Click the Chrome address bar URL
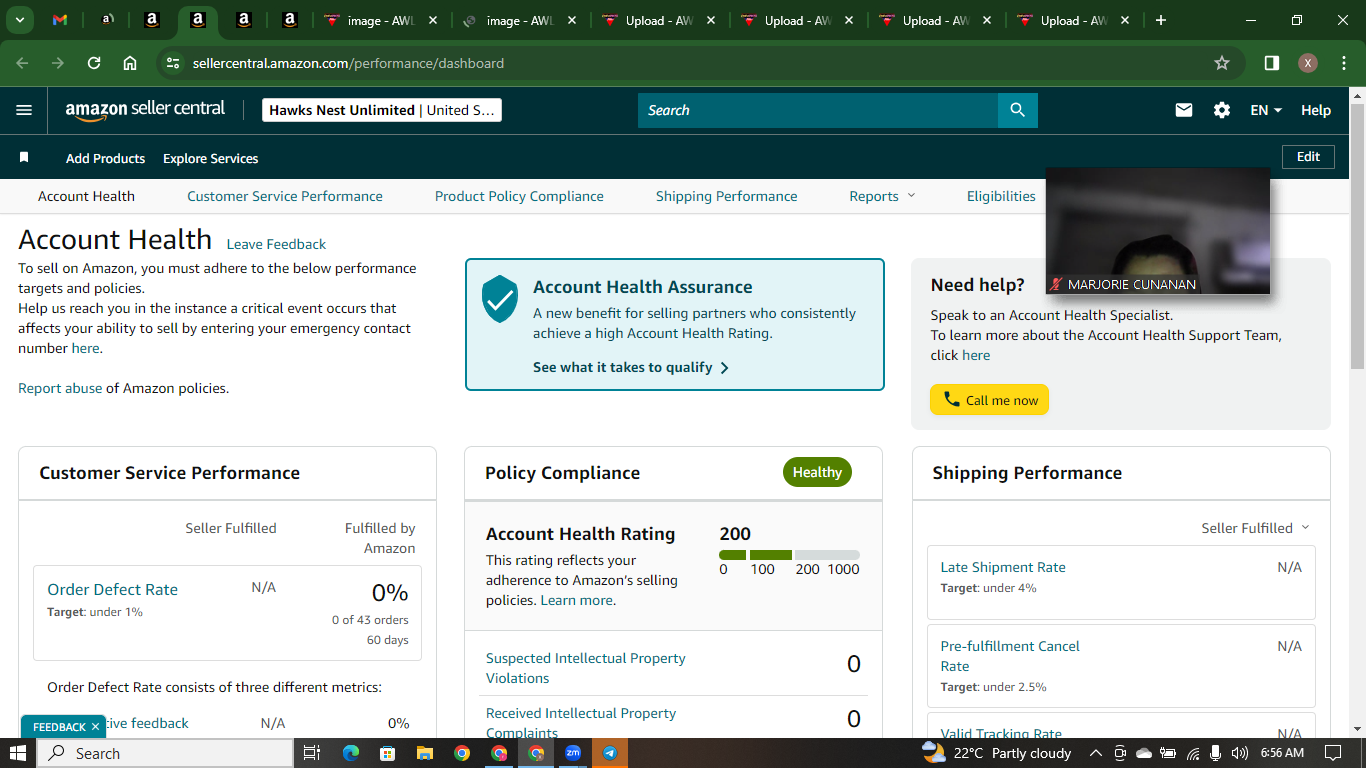Screen dimensions: 1366x768 click(348, 63)
